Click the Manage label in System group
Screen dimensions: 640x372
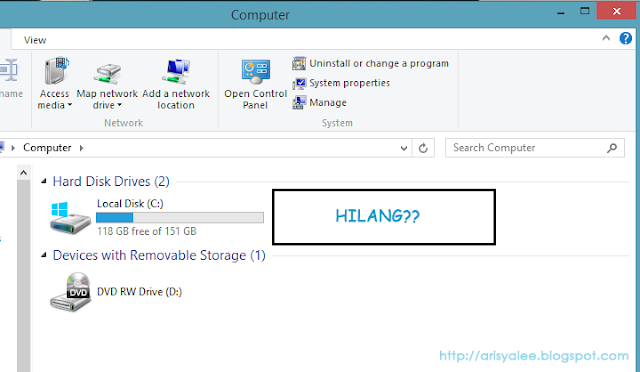328,102
